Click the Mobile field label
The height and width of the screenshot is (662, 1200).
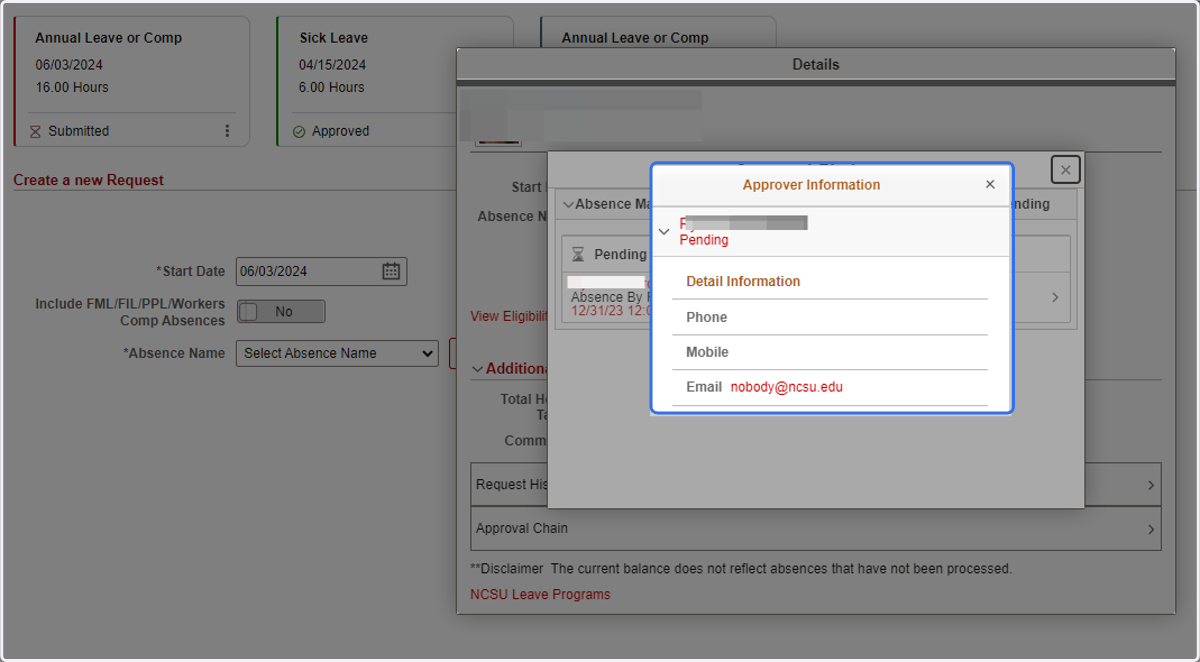(707, 352)
